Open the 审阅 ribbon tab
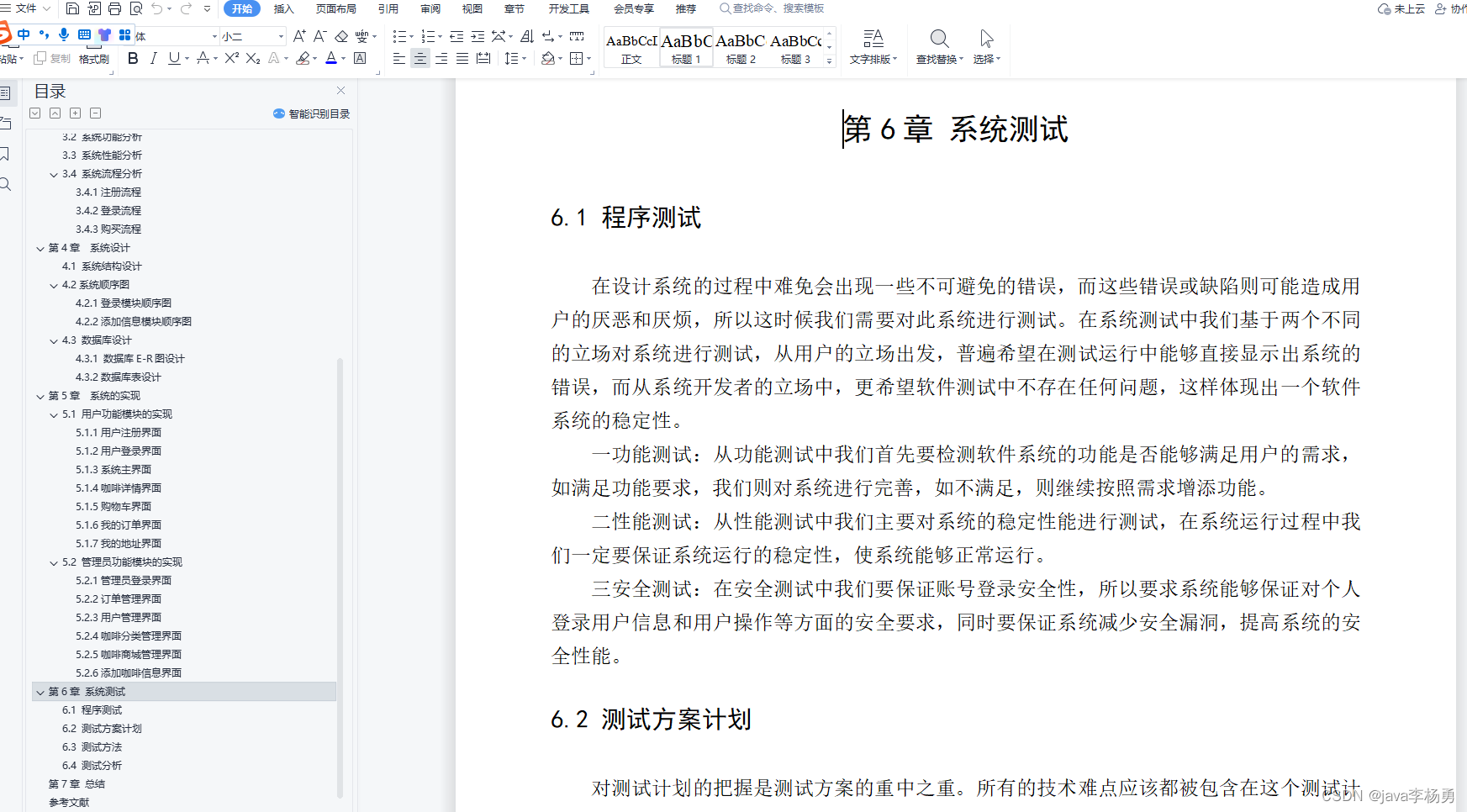1467x812 pixels. [430, 9]
